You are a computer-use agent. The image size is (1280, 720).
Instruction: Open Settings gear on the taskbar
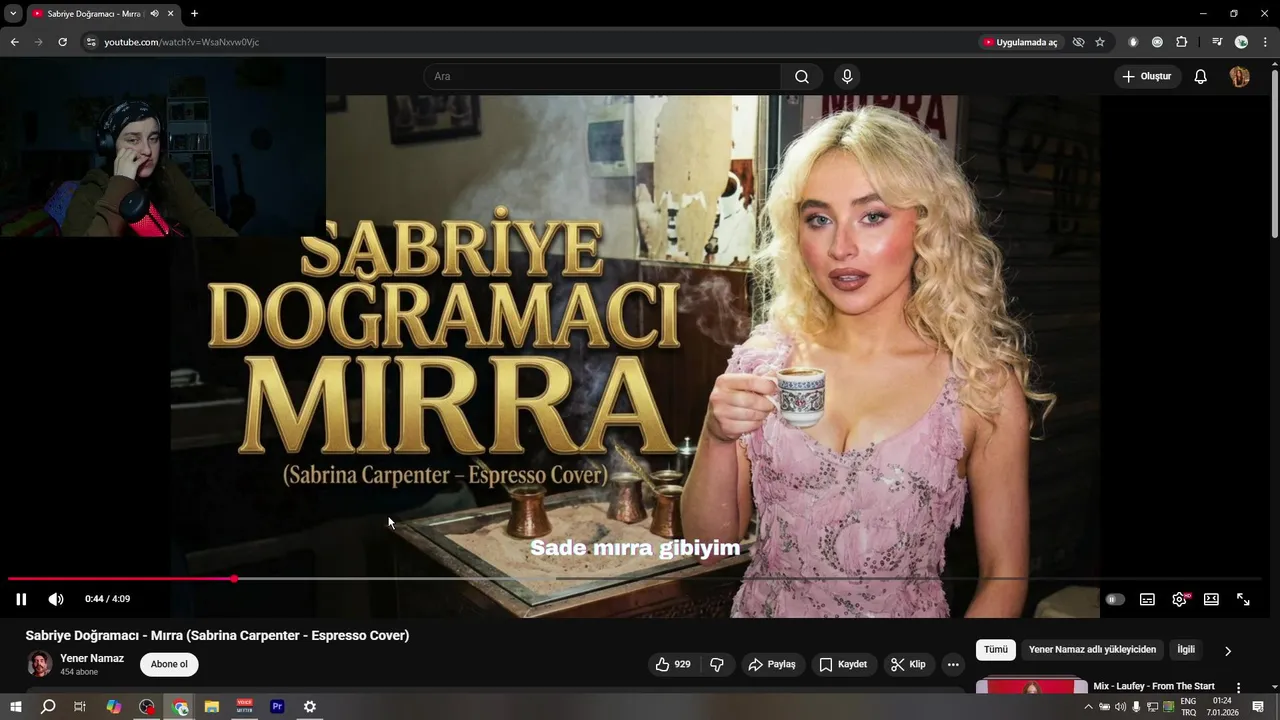click(x=310, y=707)
